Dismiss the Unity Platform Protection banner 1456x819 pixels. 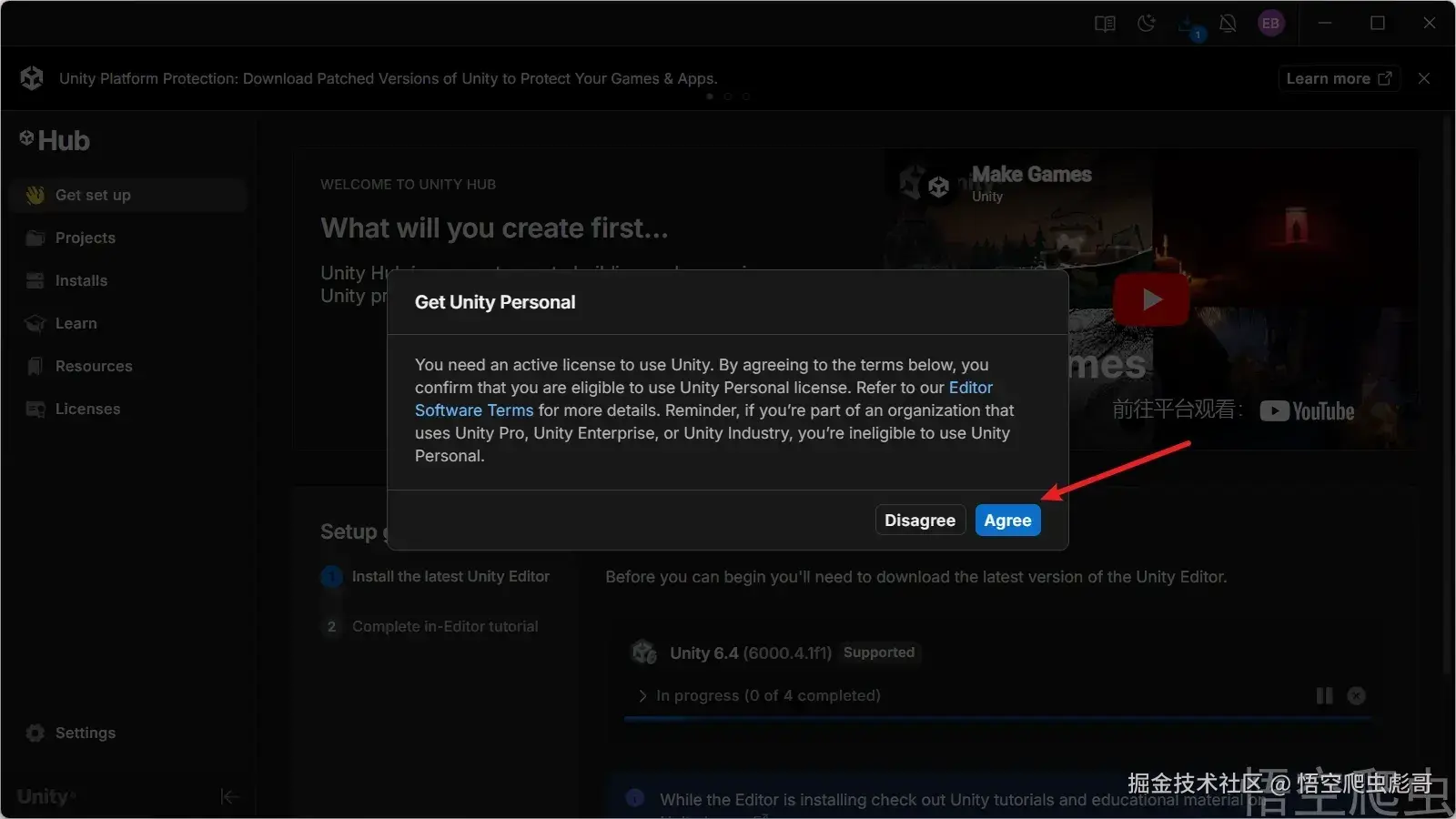[x=1424, y=78]
